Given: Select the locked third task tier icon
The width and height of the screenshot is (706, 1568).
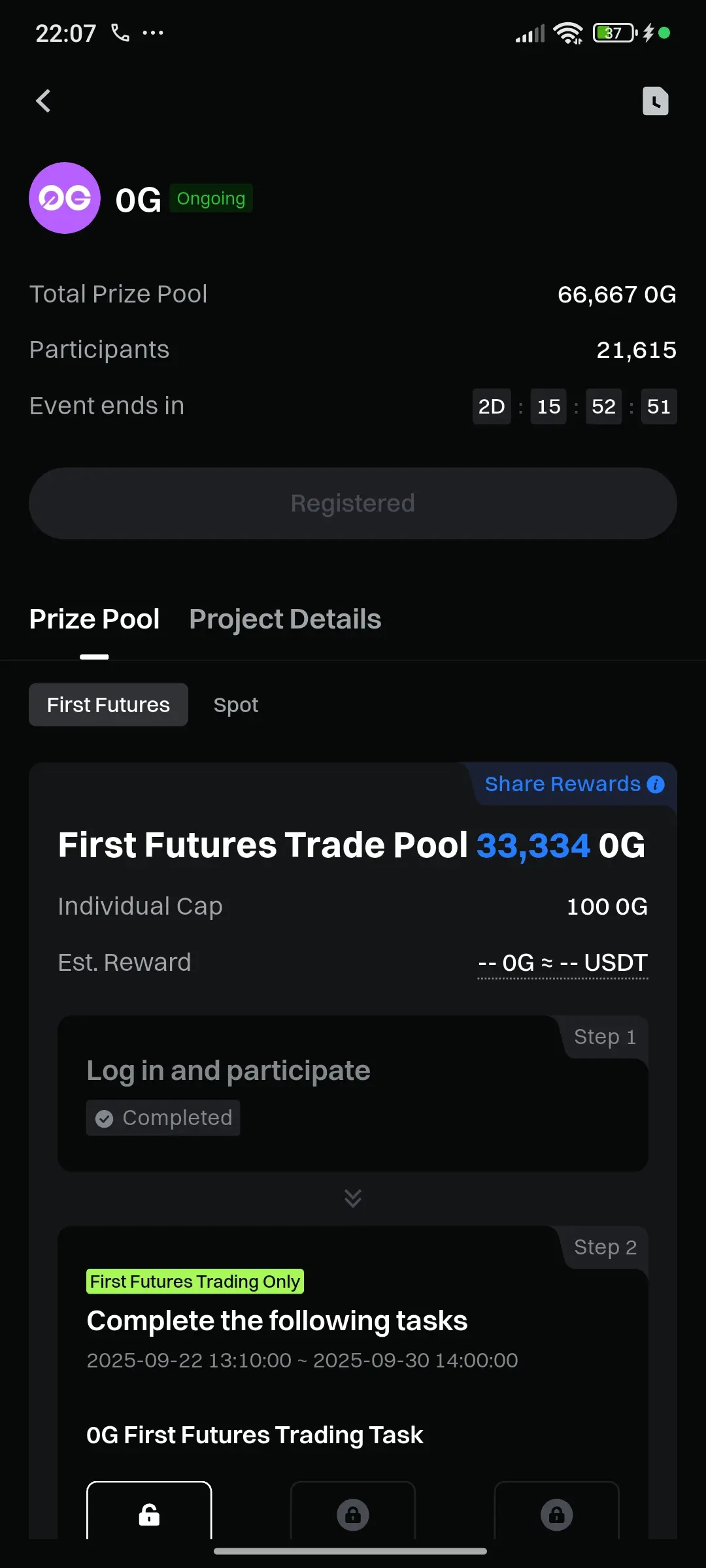Looking at the screenshot, I should click(x=557, y=1514).
